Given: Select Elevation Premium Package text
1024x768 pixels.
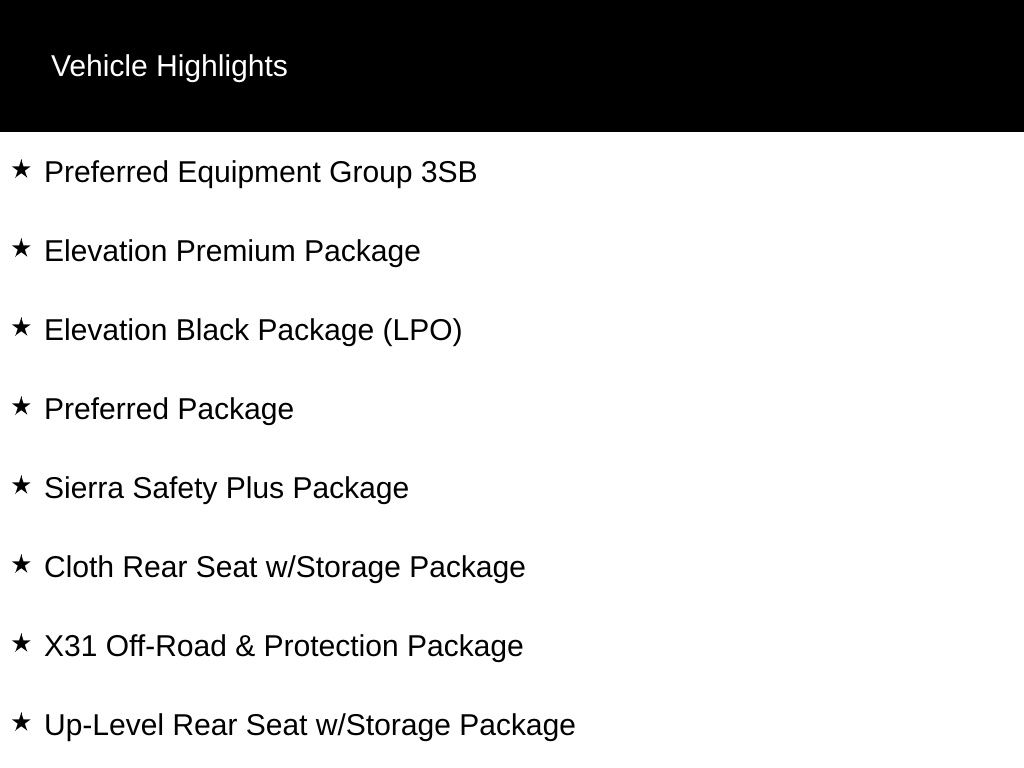Looking at the screenshot, I should click(232, 252).
